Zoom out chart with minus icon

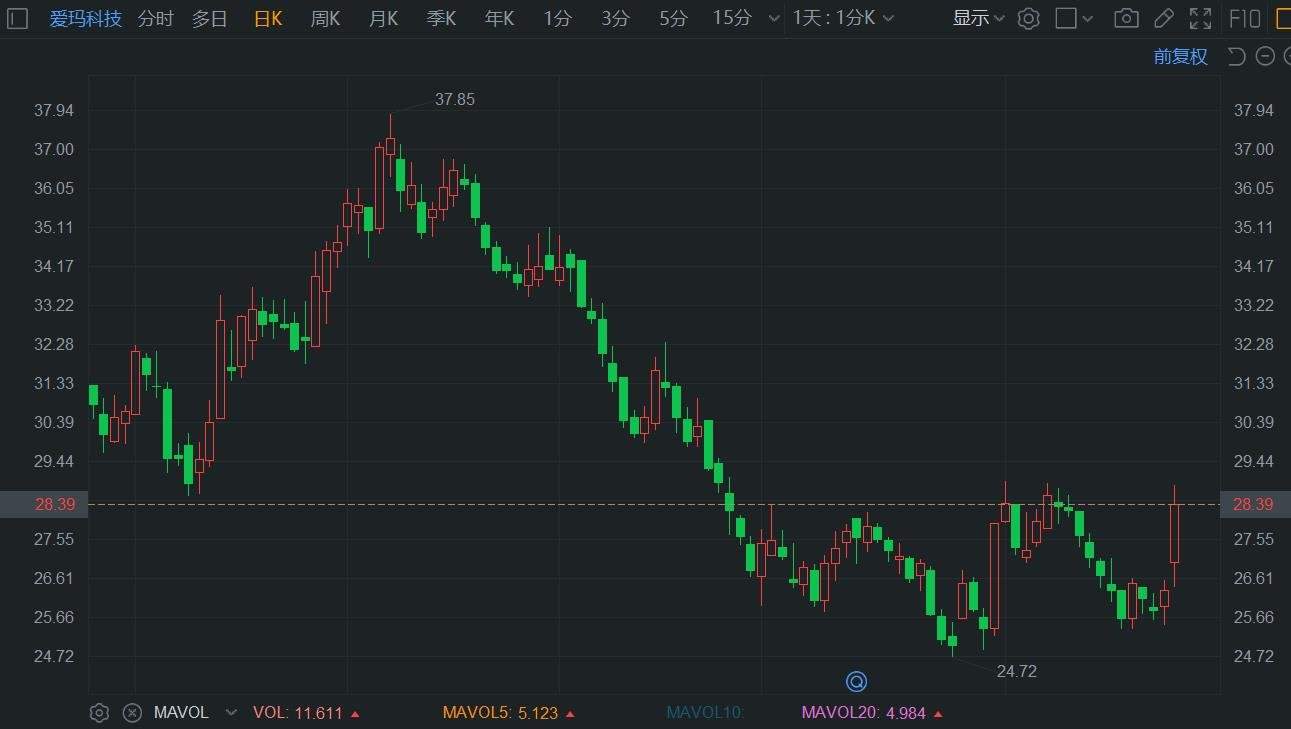pos(1265,56)
